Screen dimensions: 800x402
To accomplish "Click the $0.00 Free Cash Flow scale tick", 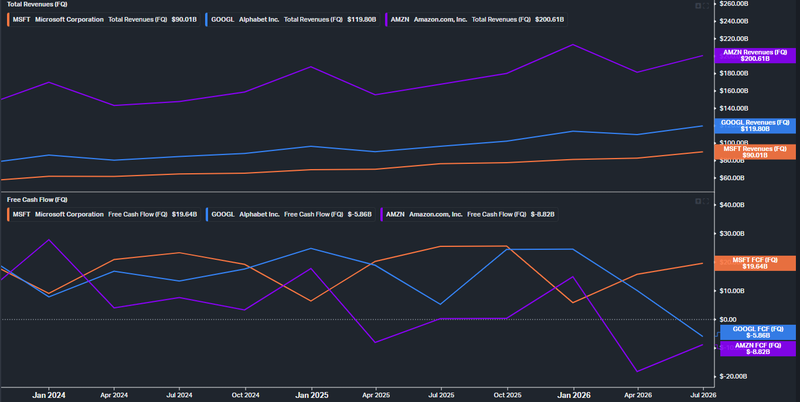I will point(728,319).
